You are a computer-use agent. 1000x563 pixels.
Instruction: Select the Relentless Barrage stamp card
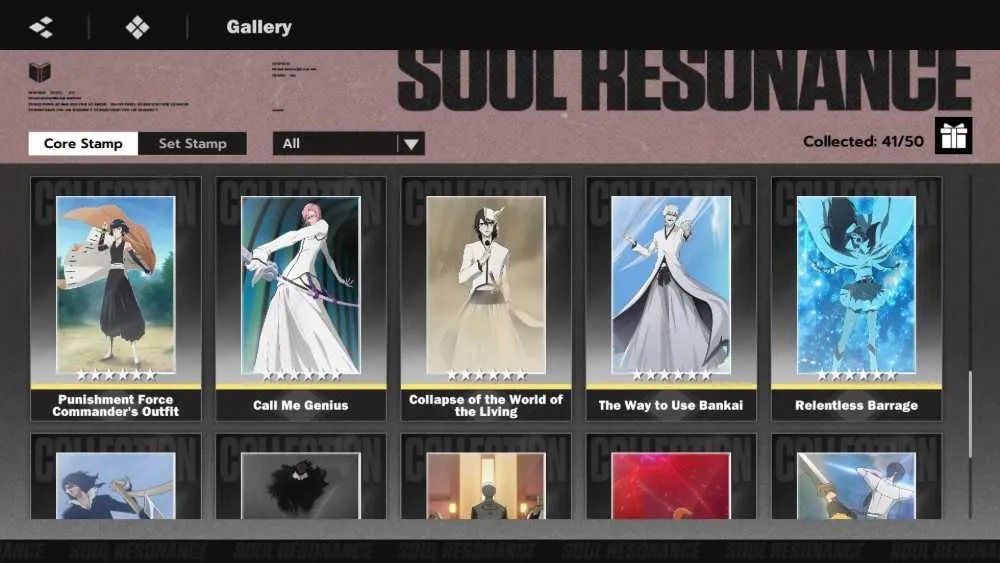[856, 299]
